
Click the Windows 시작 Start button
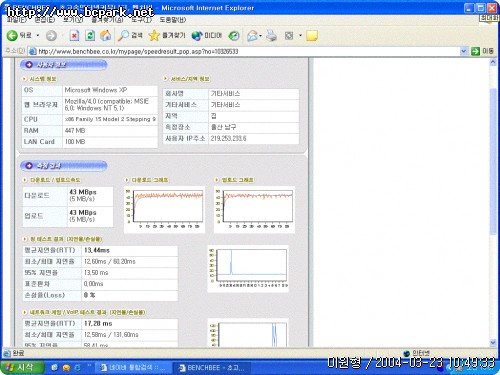tap(22, 367)
